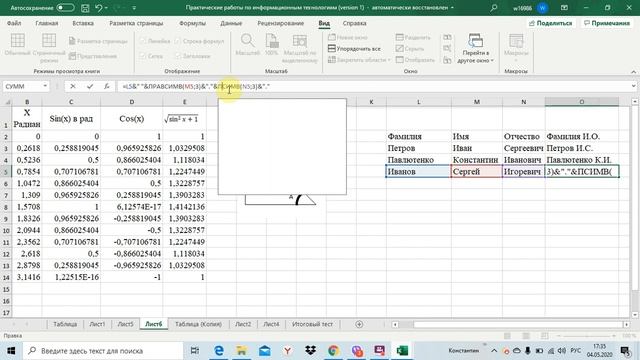
Task: Open Yandex browser from taskbar
Action: (x=287, y=351)
